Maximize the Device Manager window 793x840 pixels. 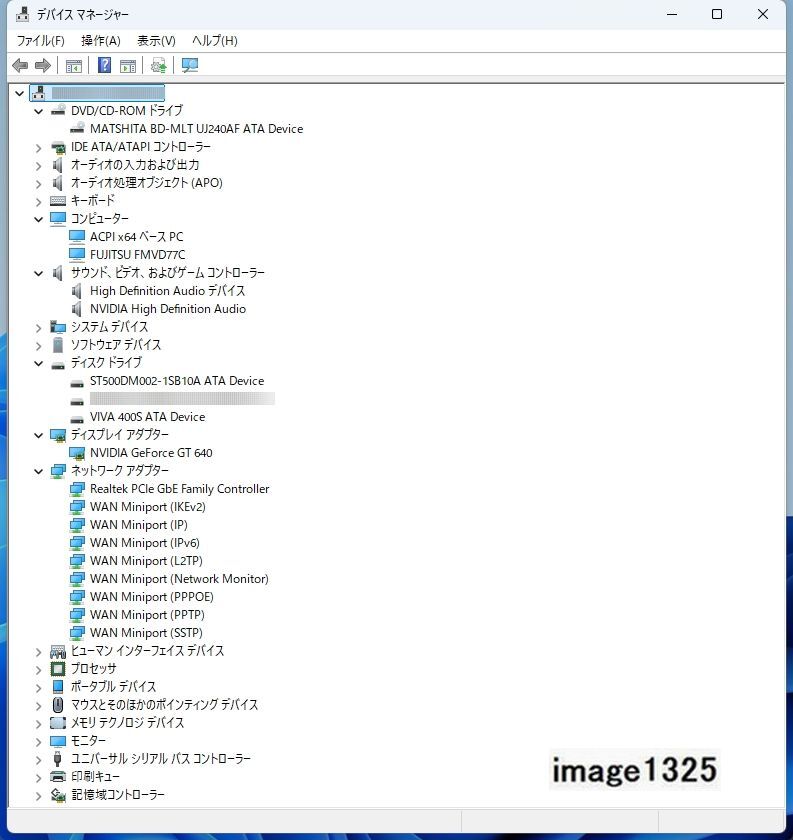pos(717,14)
